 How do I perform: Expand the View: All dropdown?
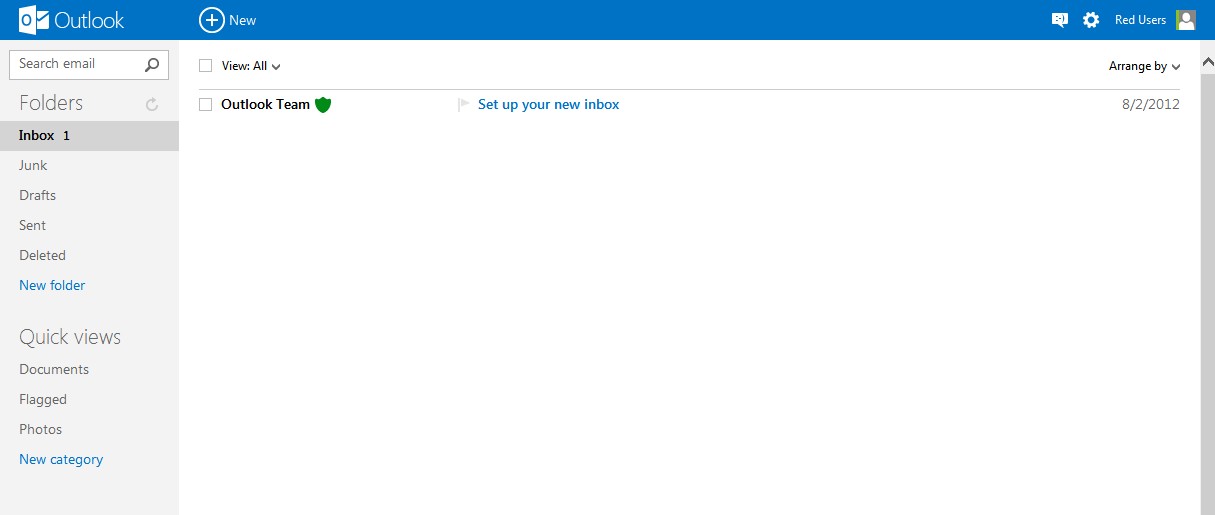(251, 66)
